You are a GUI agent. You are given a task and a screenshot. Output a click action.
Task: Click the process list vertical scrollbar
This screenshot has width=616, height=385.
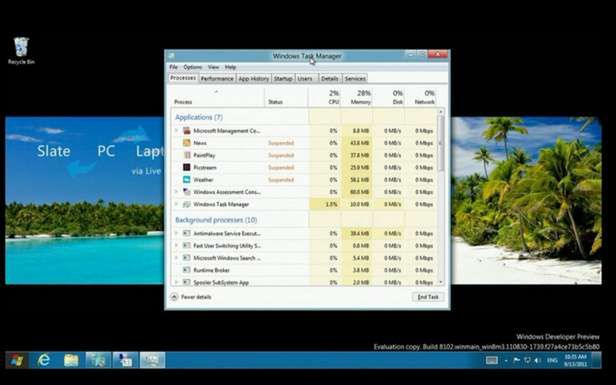pyautogui.click(x=441, y=196)
